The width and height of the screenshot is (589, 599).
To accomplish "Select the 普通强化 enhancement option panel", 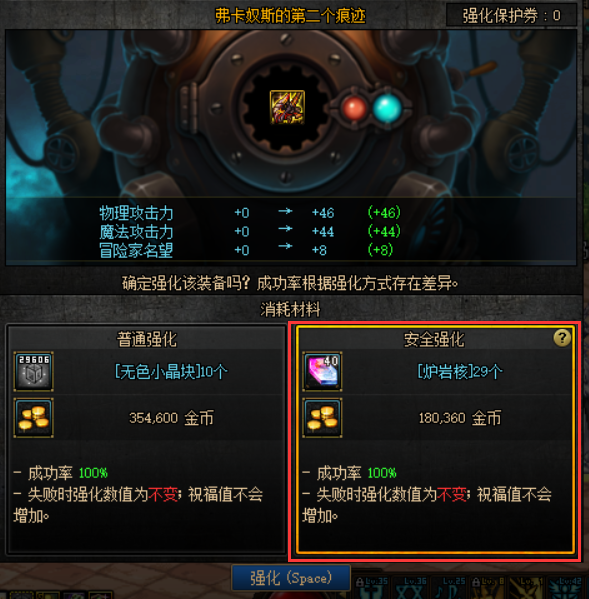I will coord(147,439).
